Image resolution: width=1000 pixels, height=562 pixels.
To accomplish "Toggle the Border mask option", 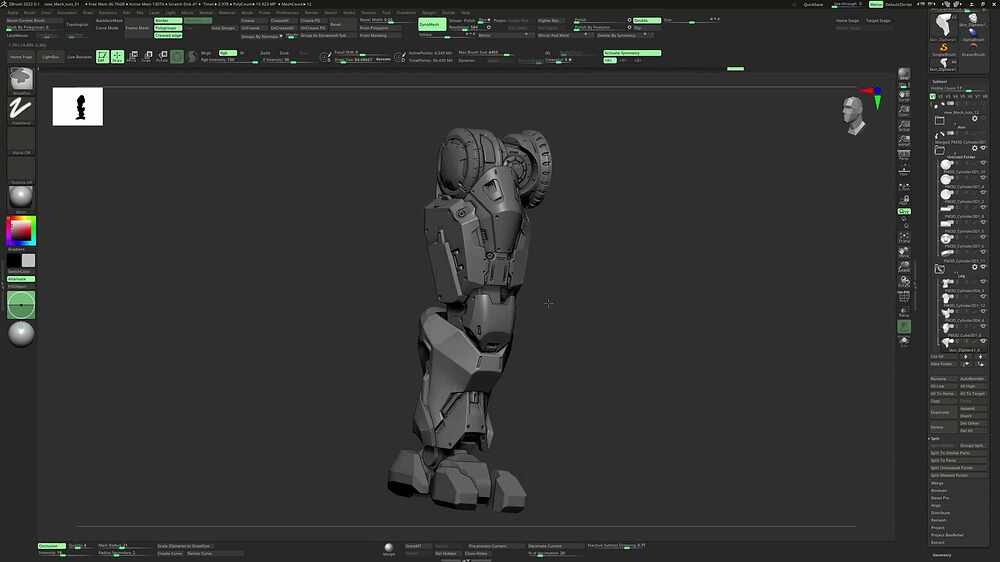I will (x=168, y=20).
